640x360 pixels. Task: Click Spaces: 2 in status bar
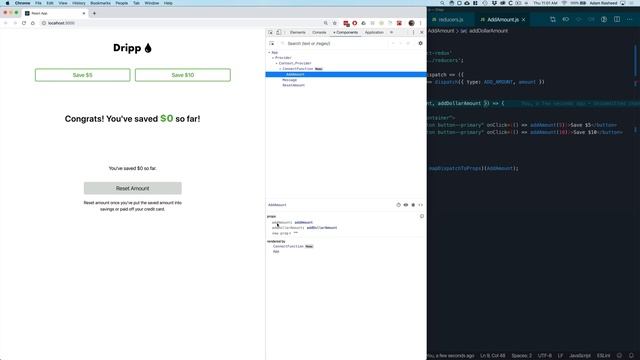coord(522,356)
